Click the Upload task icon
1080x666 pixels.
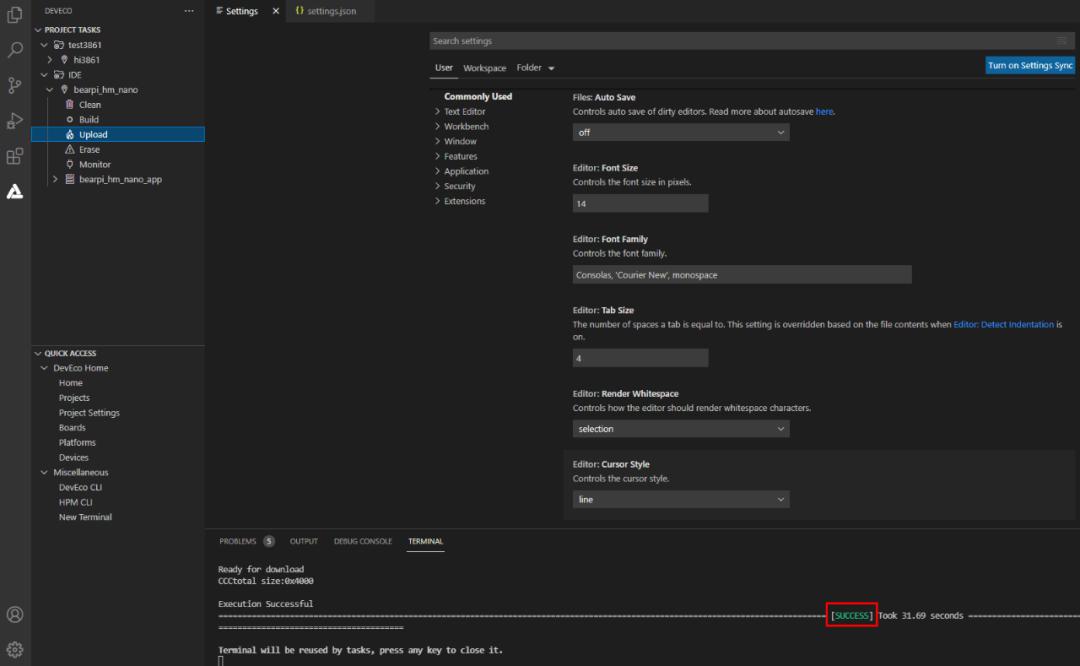pos(70,135)
